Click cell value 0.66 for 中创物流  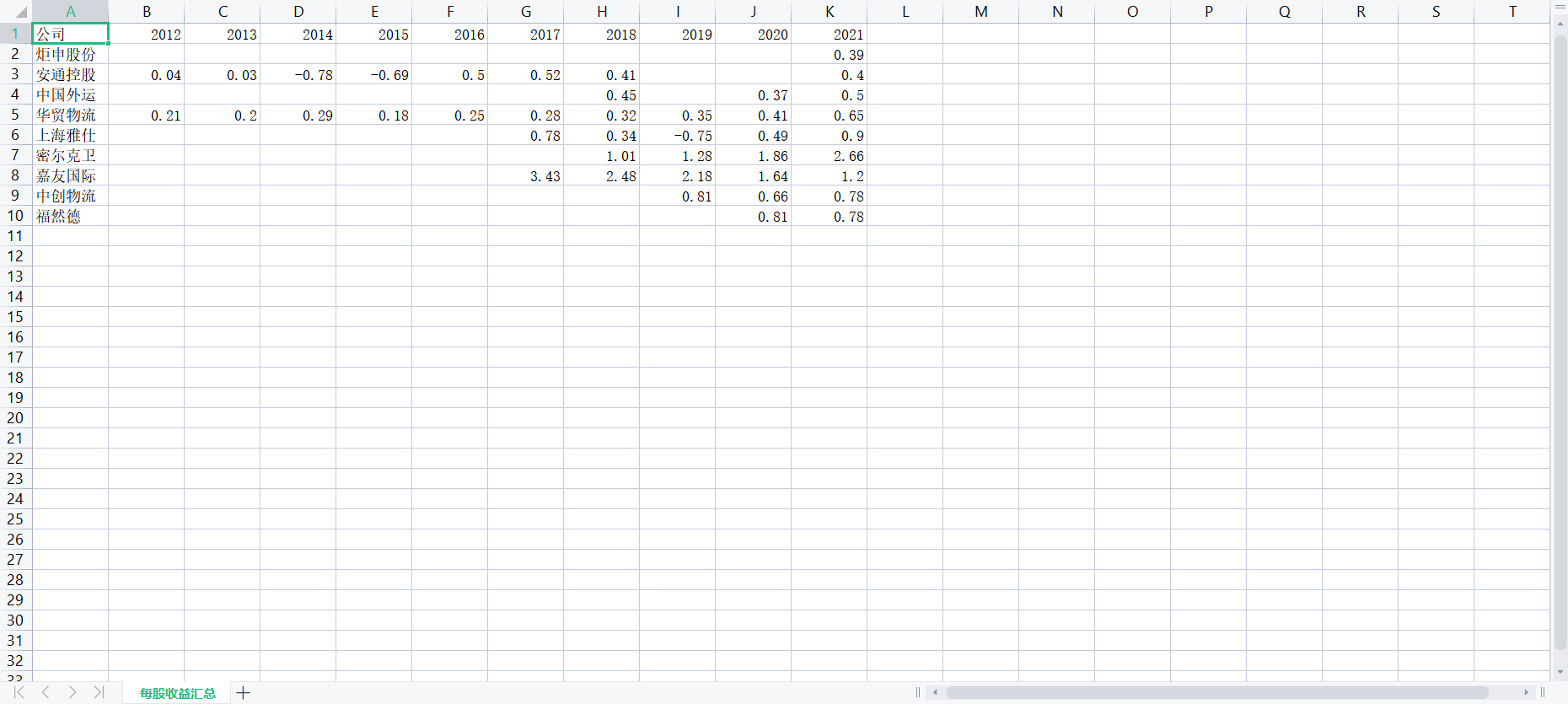coord(754,196)
